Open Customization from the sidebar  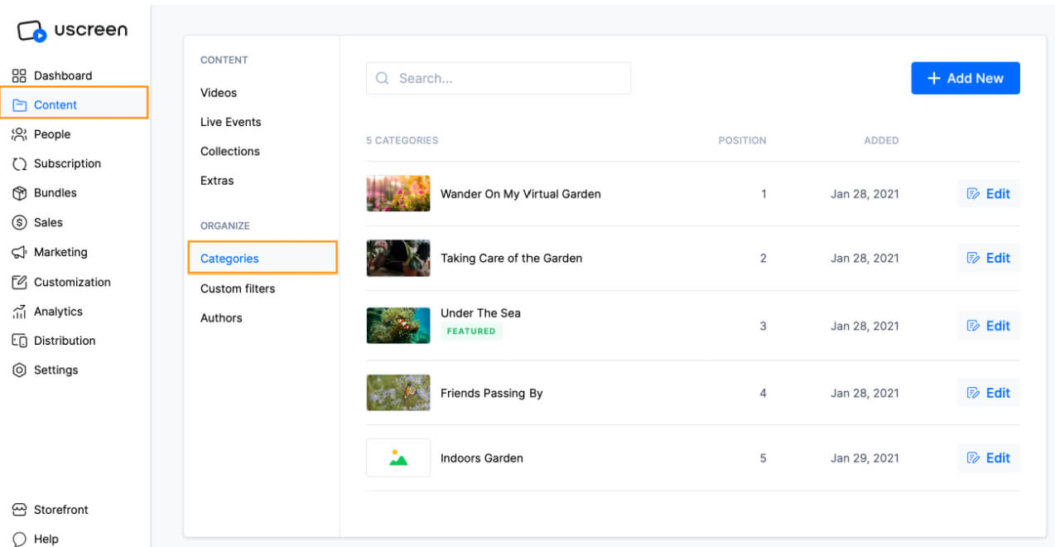coord(71,282)
